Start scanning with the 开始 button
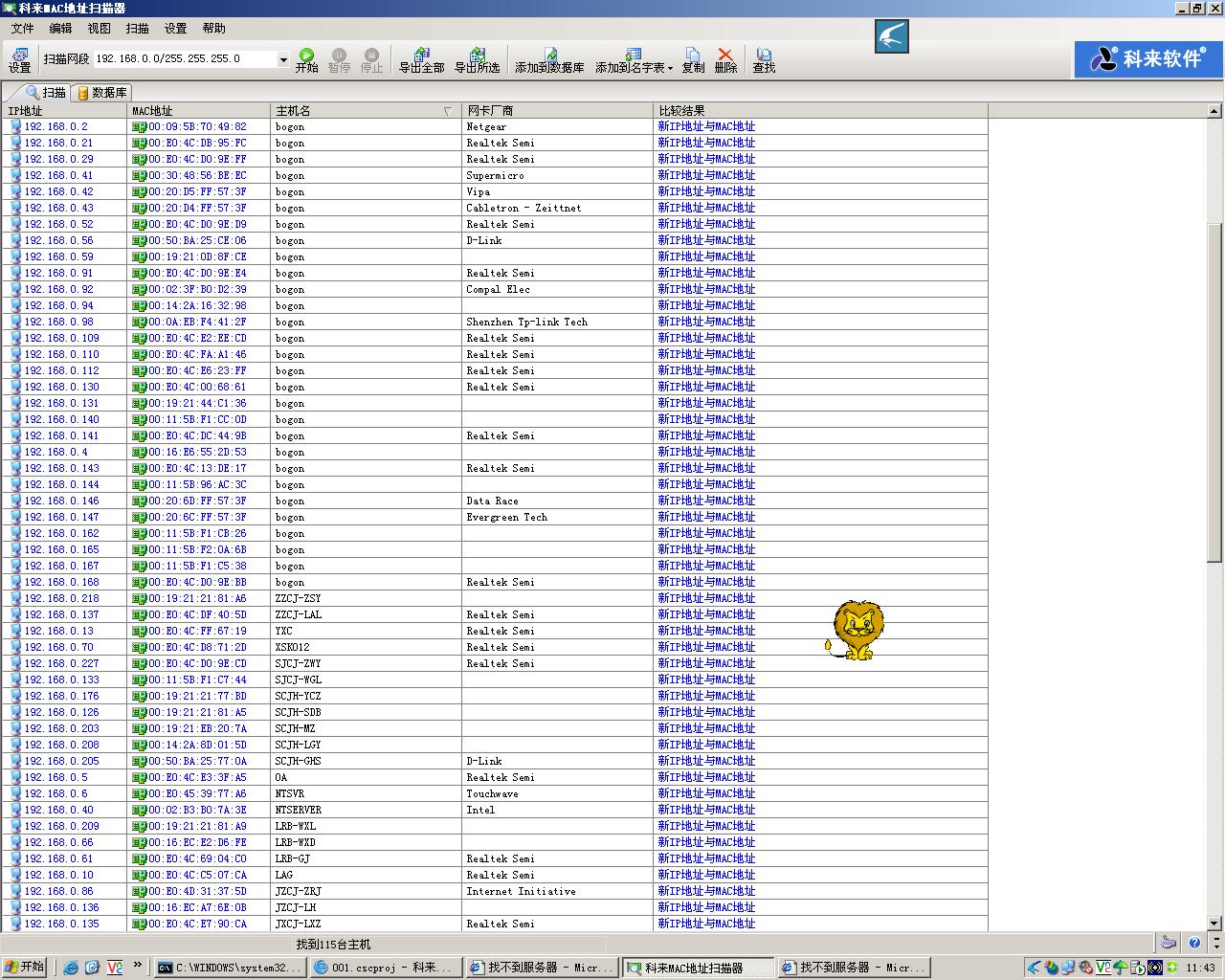The width and height of the screenshot is (1225, 980). 306,59
